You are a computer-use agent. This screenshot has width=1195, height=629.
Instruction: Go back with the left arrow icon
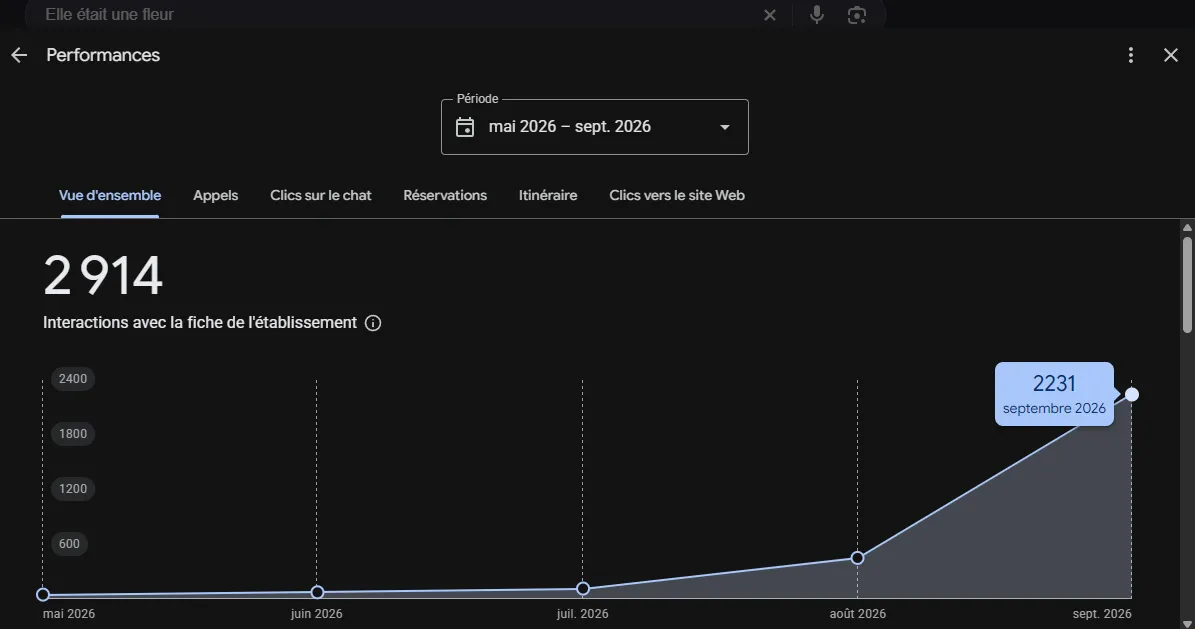(19, 55)
